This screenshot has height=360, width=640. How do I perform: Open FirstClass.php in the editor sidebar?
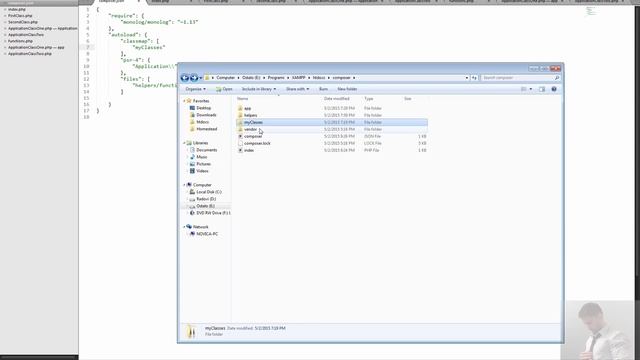pos(20,16)
